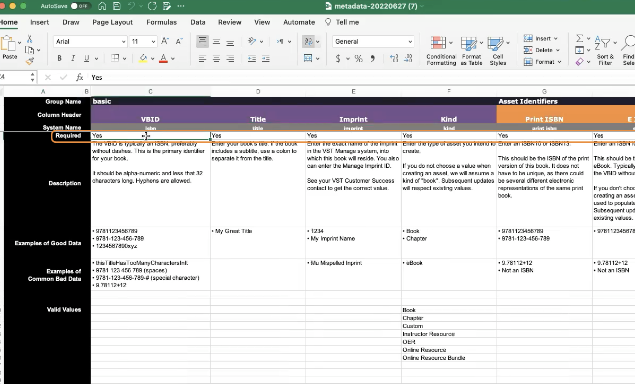Click the Tell me search box

[x=343, y=22]
